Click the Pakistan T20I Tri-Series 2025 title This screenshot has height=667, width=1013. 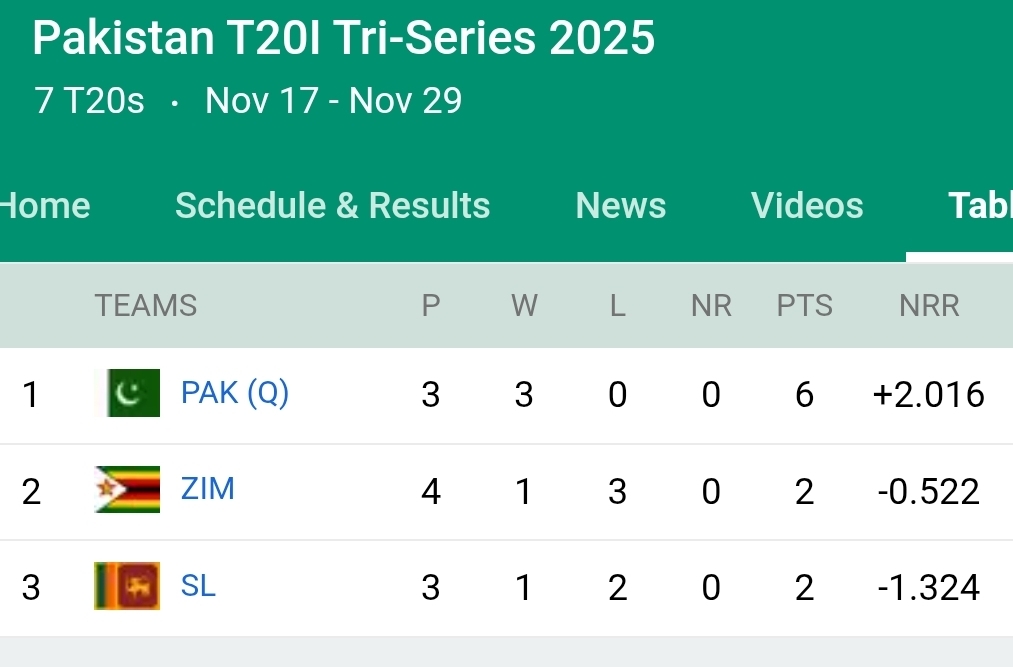point(343,38)
